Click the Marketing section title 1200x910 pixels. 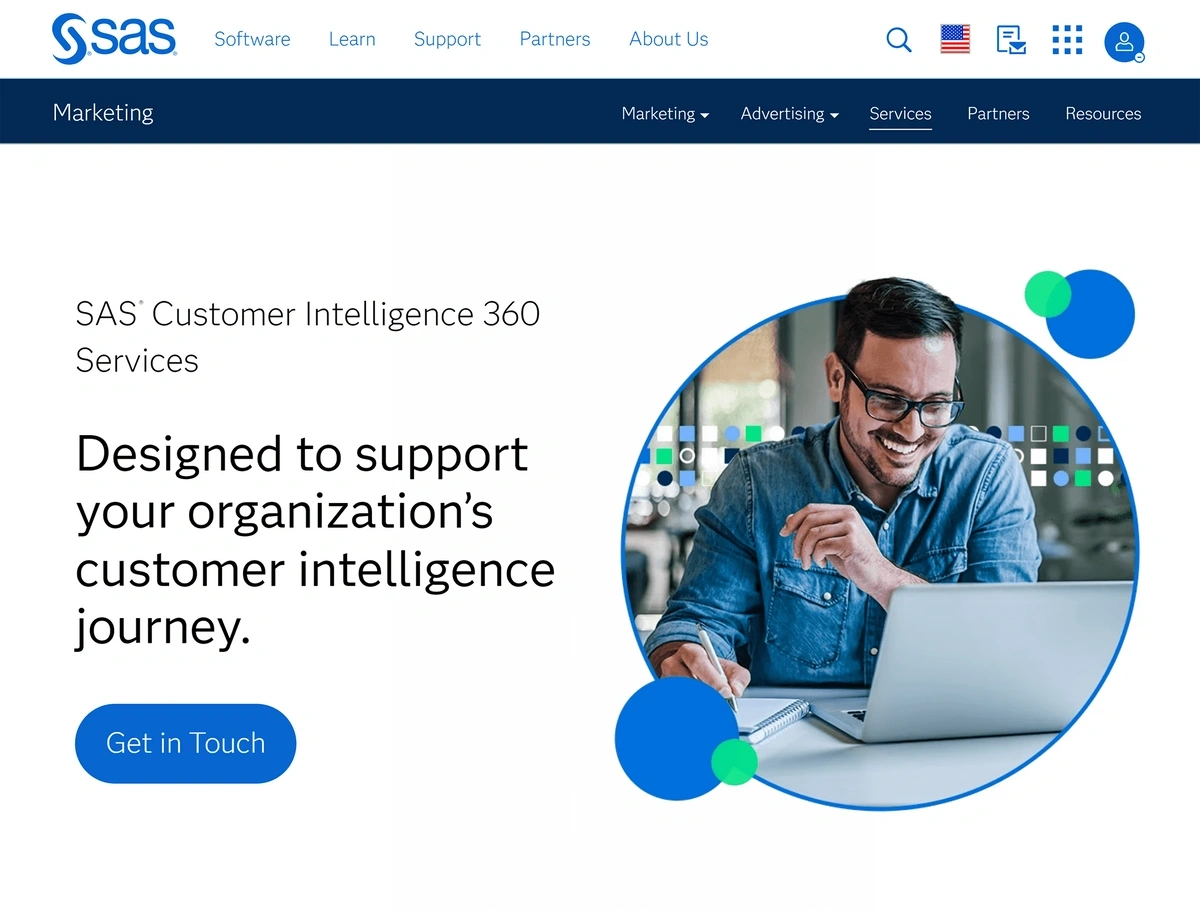point(103,112)
